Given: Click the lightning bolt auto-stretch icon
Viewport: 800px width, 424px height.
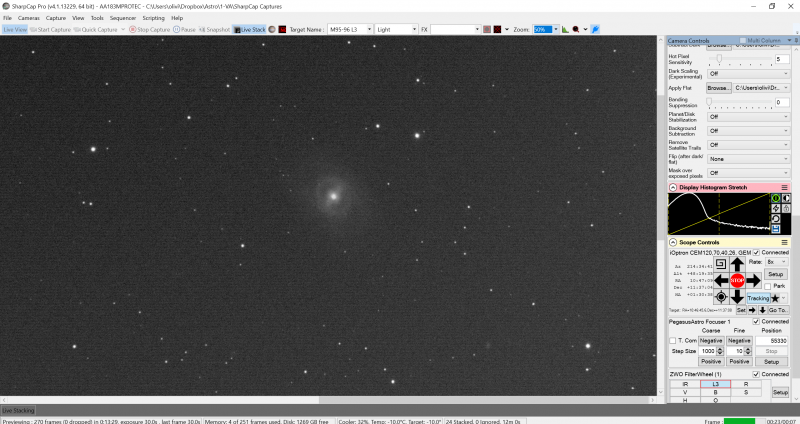Looking at the screenshot, I should 776,208.
